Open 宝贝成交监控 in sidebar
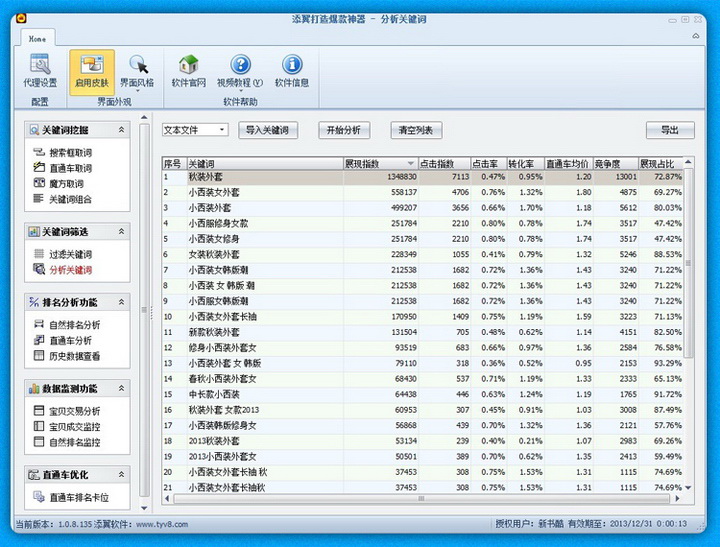720x547 pixels. [x=67, y=427]
